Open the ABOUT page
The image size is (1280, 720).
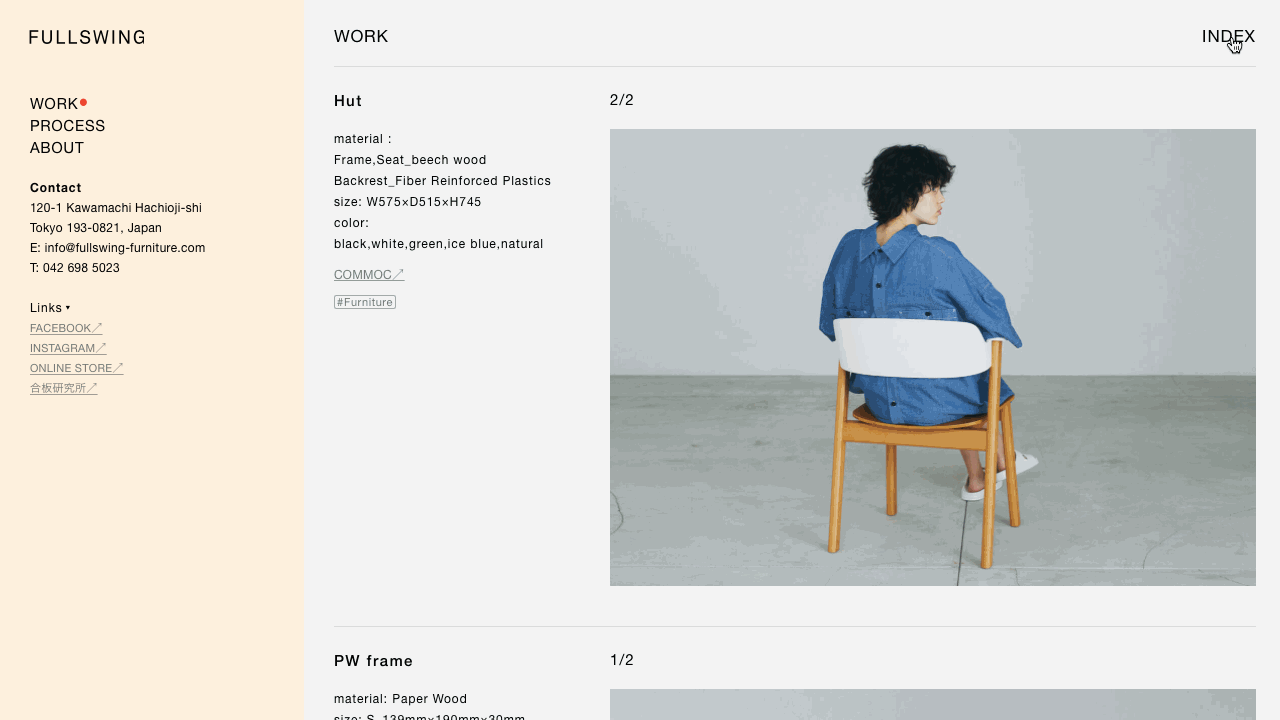coord(57,148)
